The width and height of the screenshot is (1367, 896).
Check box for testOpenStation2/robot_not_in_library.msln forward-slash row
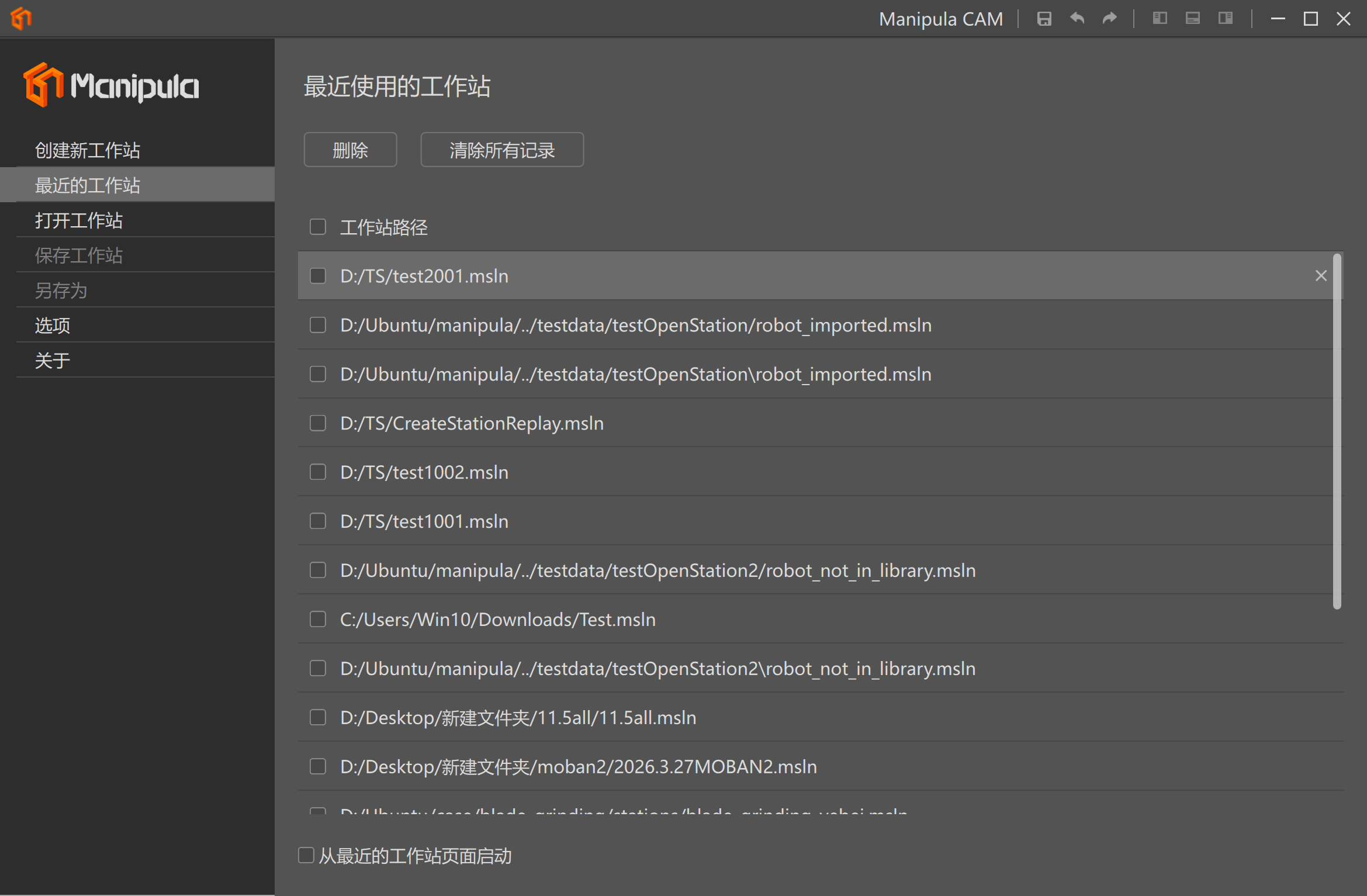pos(318,570)
